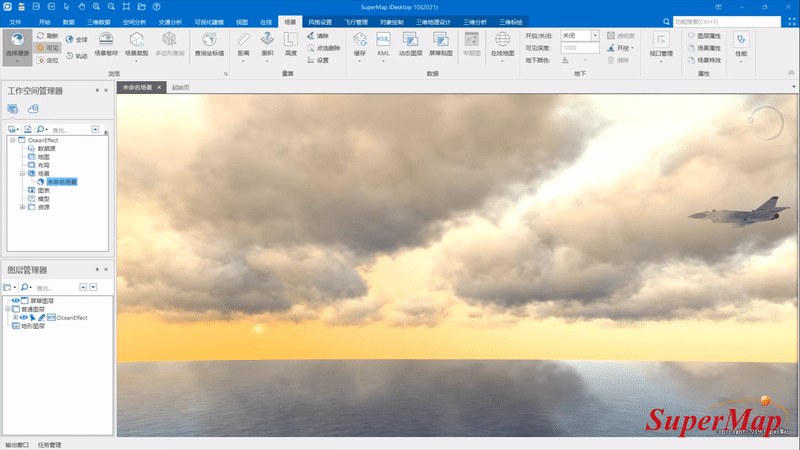Open the 在线地图 online map globe
Screen dimensions: 800x450
pos(503,44)
